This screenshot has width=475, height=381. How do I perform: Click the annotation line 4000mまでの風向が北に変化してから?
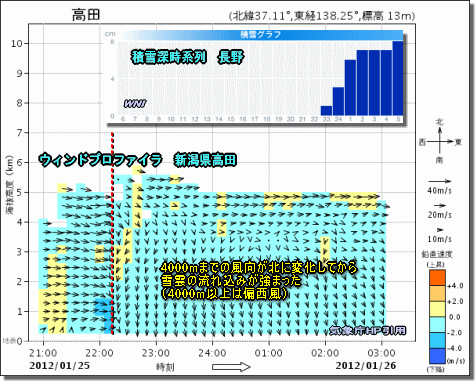pyautogui.click(x=259, y=267)
